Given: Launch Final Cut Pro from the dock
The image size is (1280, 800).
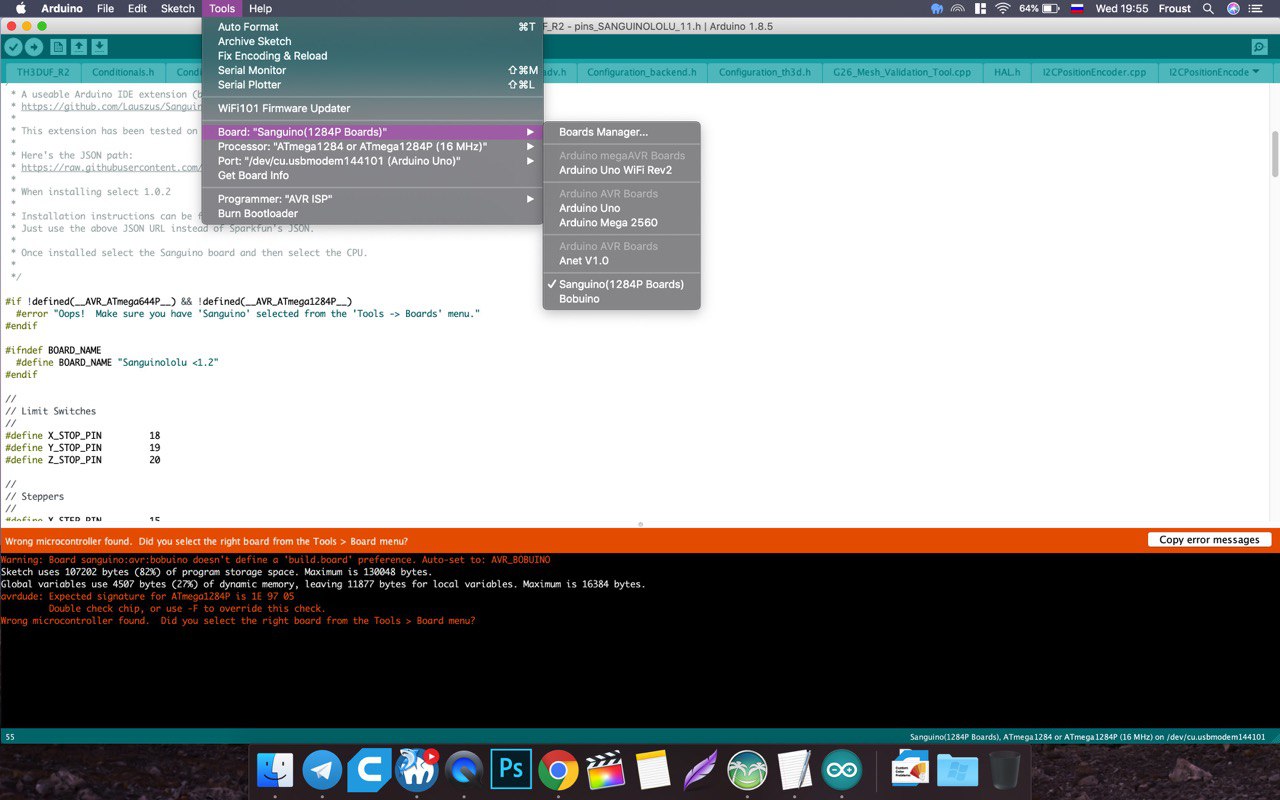Looking at the screenshot, I should 605,770.
